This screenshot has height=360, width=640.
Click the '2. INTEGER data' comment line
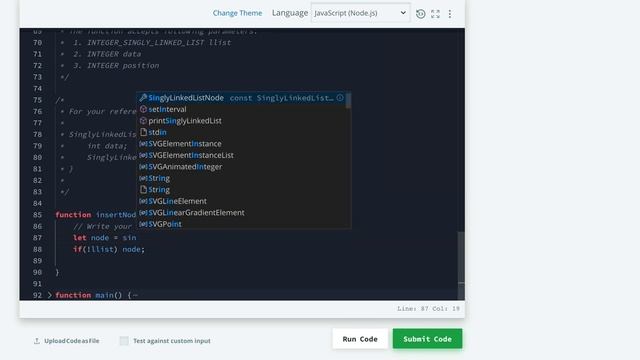(x=107, y=54)
